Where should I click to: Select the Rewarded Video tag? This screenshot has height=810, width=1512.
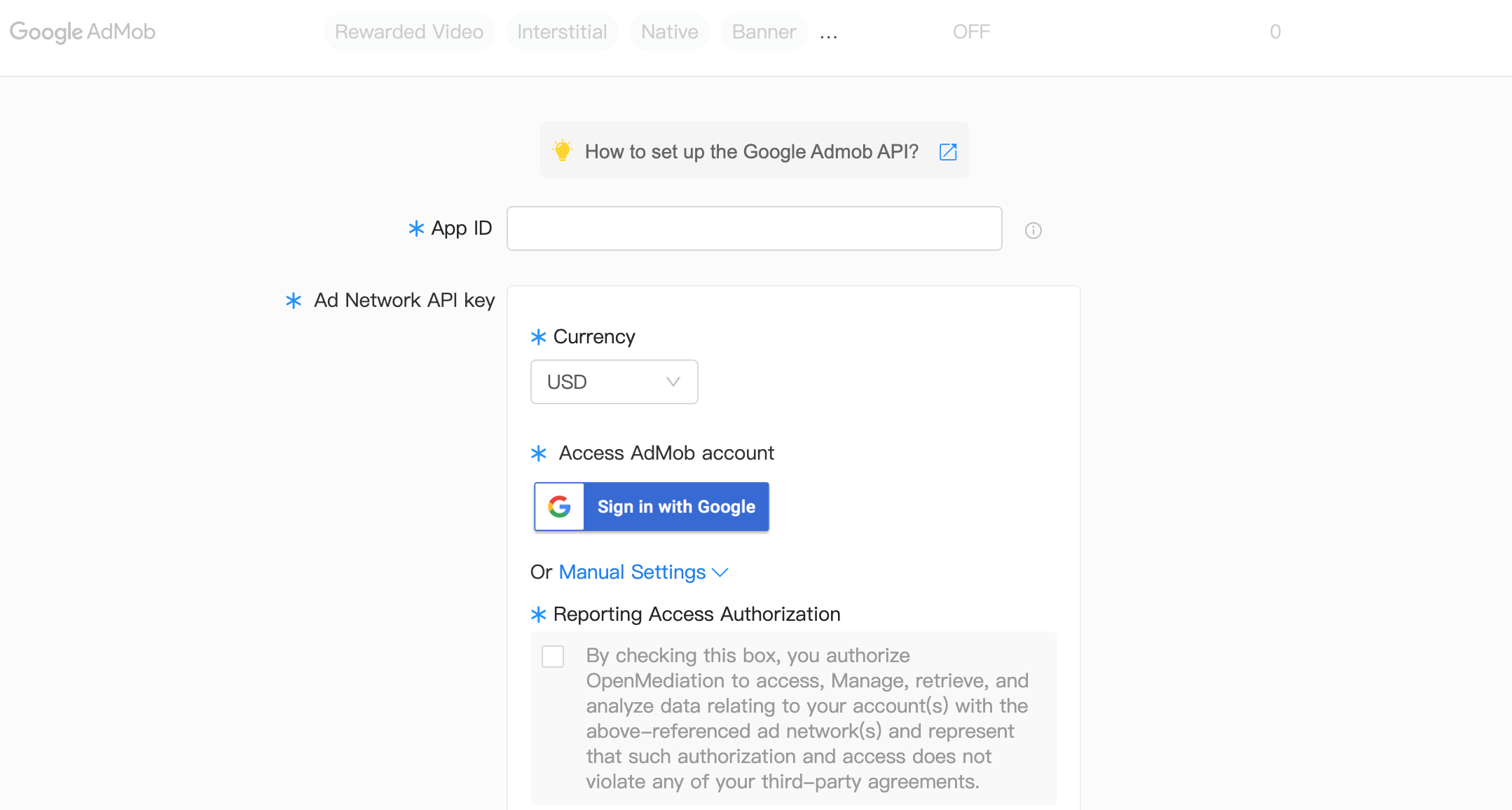point(409,32)
